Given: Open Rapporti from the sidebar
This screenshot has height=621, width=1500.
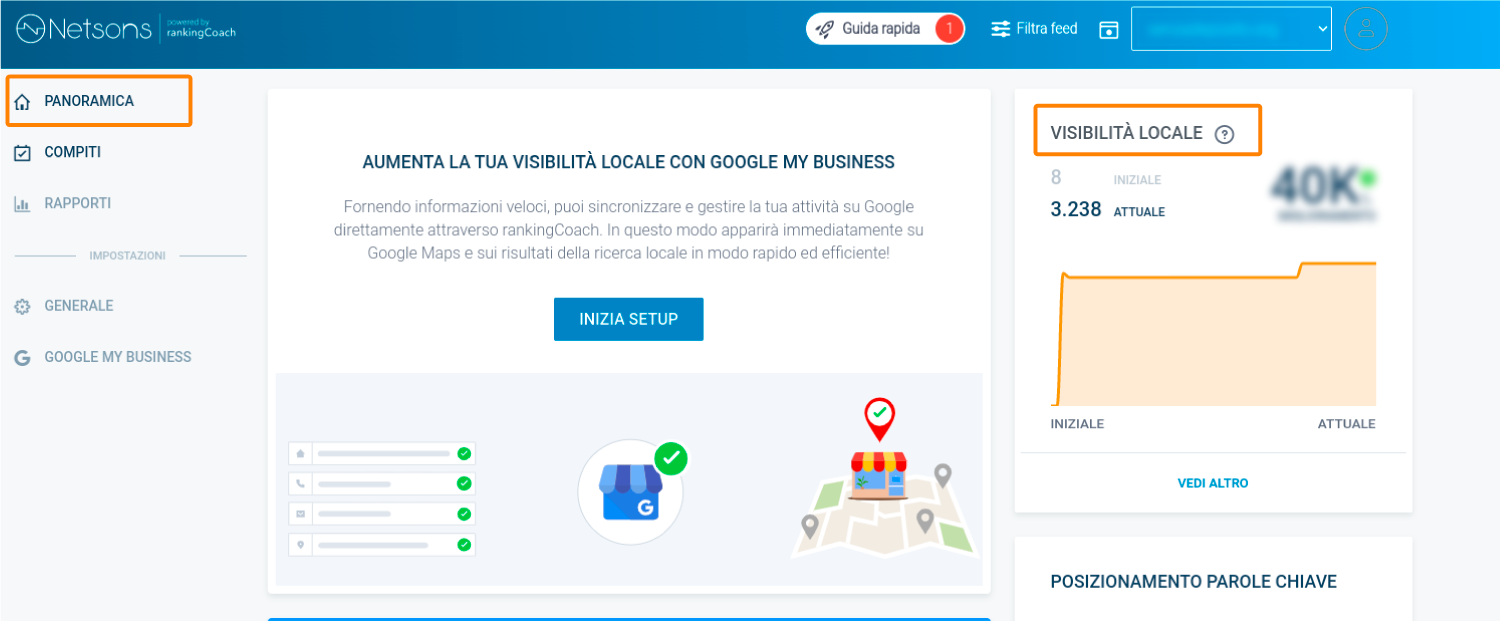Looking at the screenshot, I should [77, 203].
